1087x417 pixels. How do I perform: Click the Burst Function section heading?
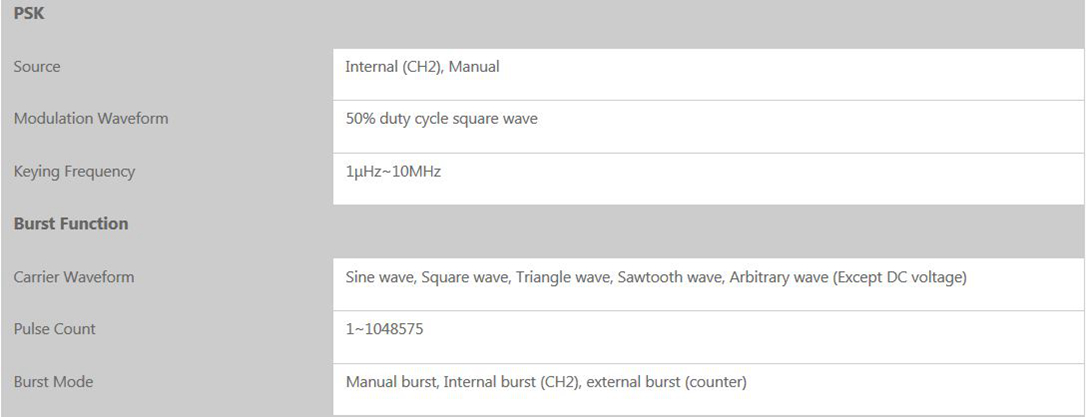click(x=71, y=224)
